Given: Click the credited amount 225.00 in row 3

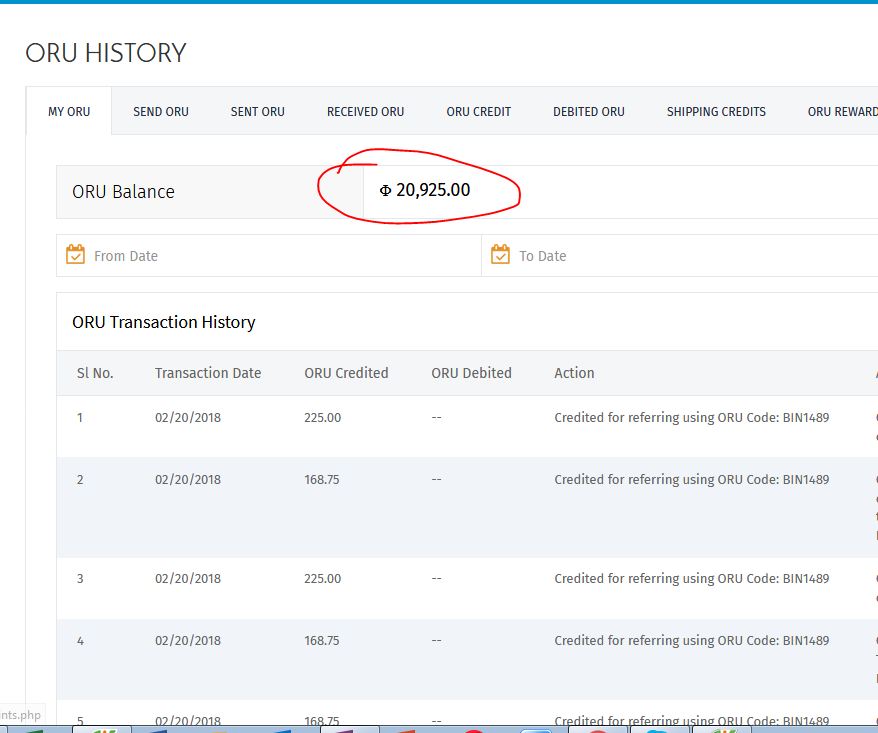Looking at the screenshot, I should (323, 578).
